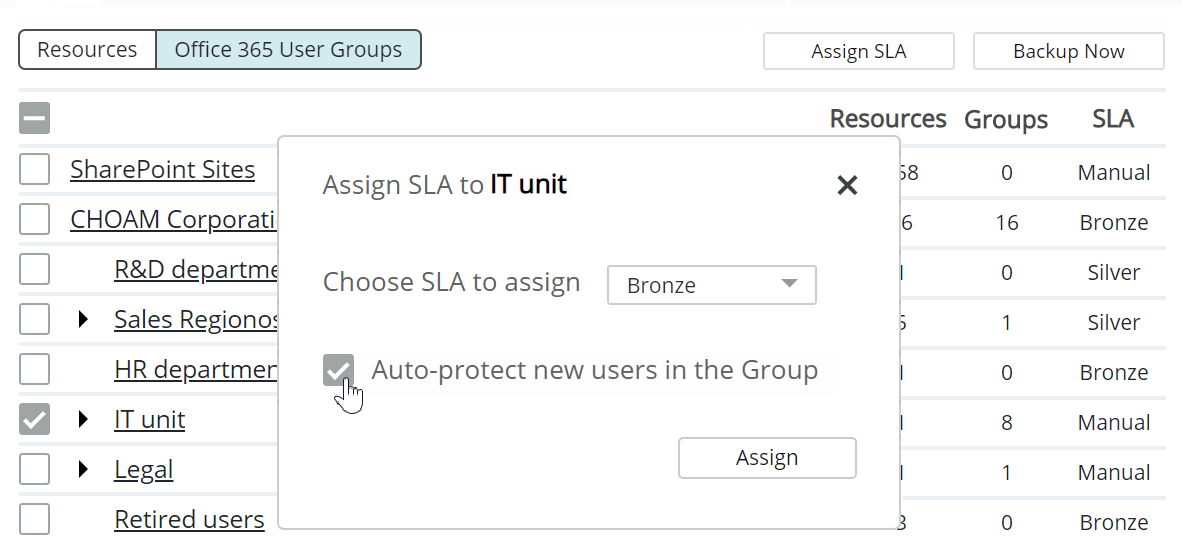1182x560 pixels.
Task: Open the Choose SLA dropdown showing Bronze
Action: [x=711, y=285]
